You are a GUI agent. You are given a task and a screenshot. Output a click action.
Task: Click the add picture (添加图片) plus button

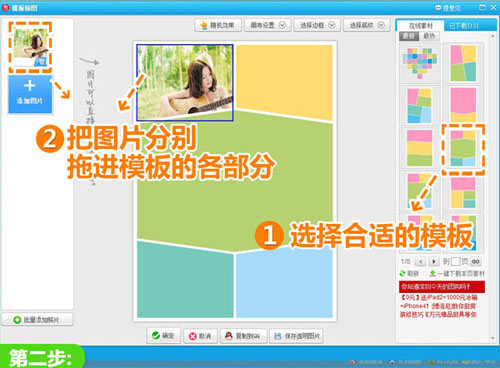[x=30, y=94]
